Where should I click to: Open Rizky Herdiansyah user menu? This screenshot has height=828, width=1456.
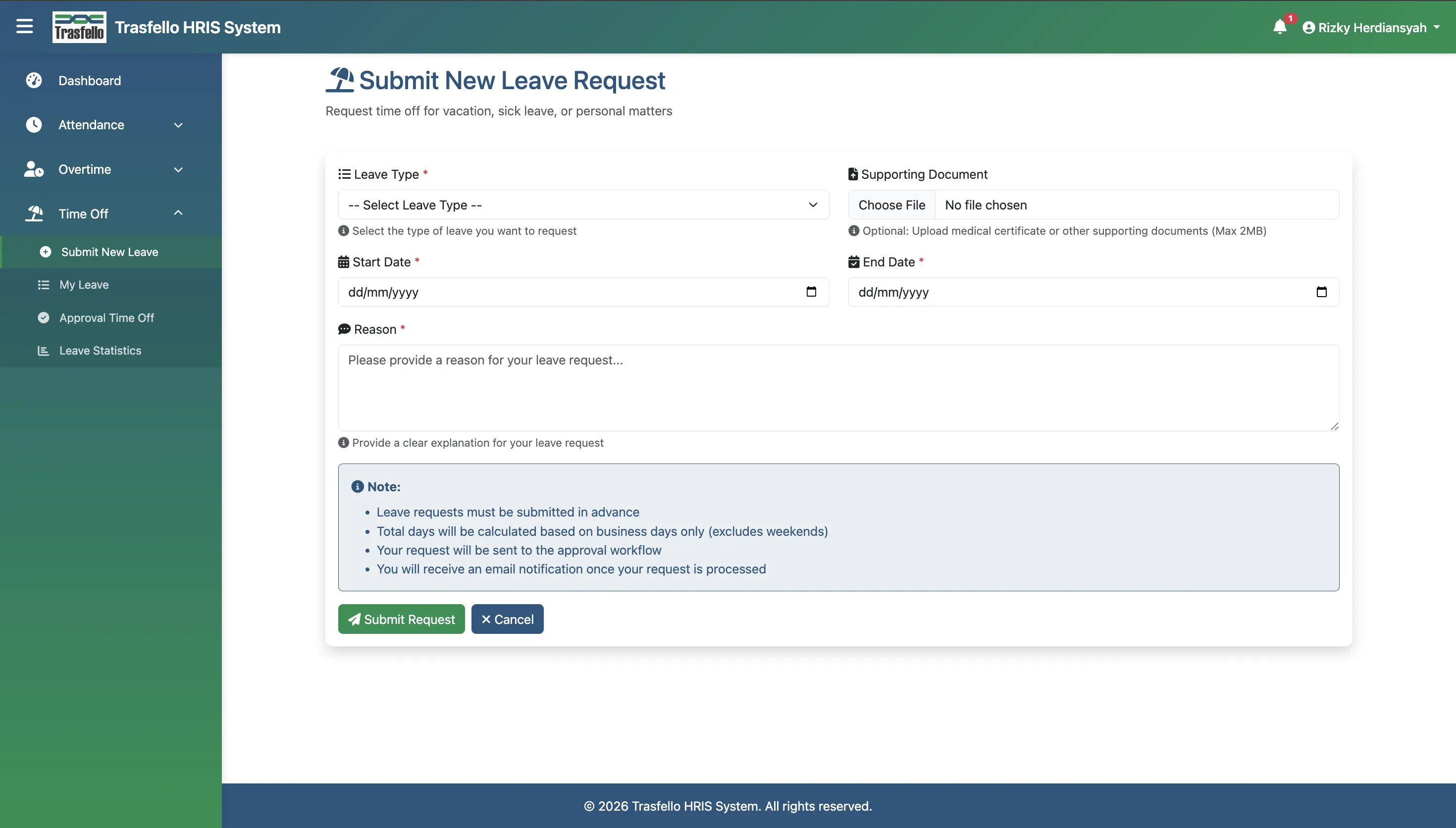coord(1371,27)
